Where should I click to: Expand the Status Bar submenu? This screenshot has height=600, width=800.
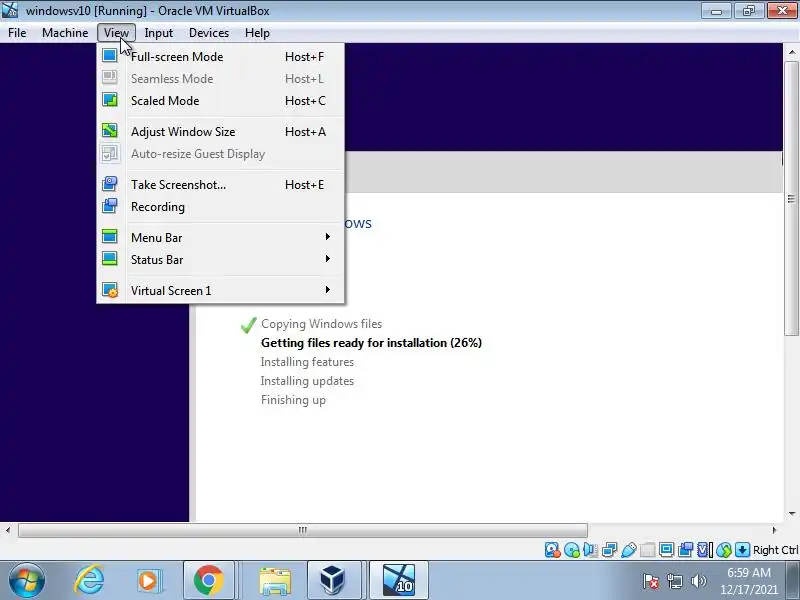coord(220,259)
